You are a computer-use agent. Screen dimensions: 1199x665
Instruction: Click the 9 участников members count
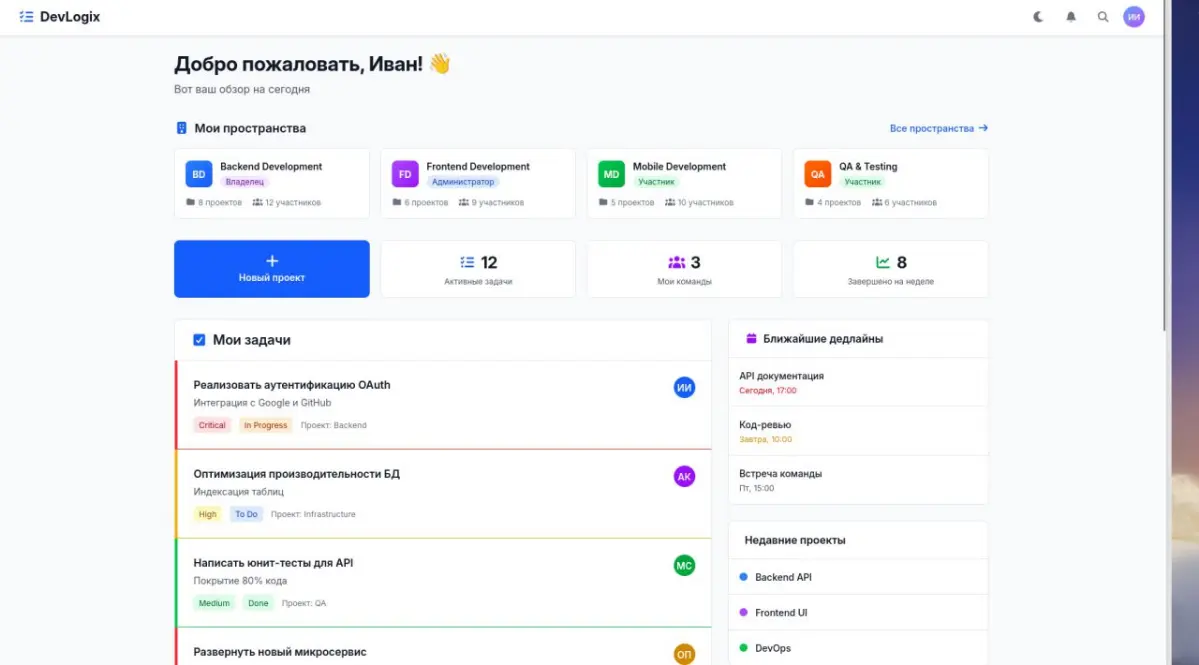click(x=491, y=203)
